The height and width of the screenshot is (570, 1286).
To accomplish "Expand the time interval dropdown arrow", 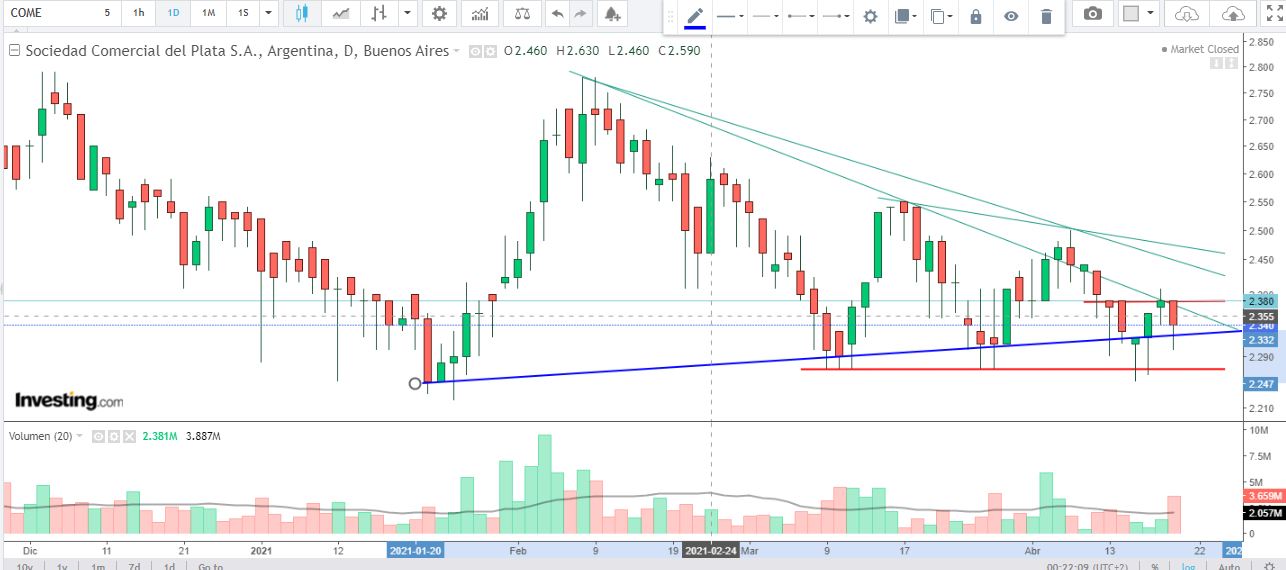I will (267, 14).
